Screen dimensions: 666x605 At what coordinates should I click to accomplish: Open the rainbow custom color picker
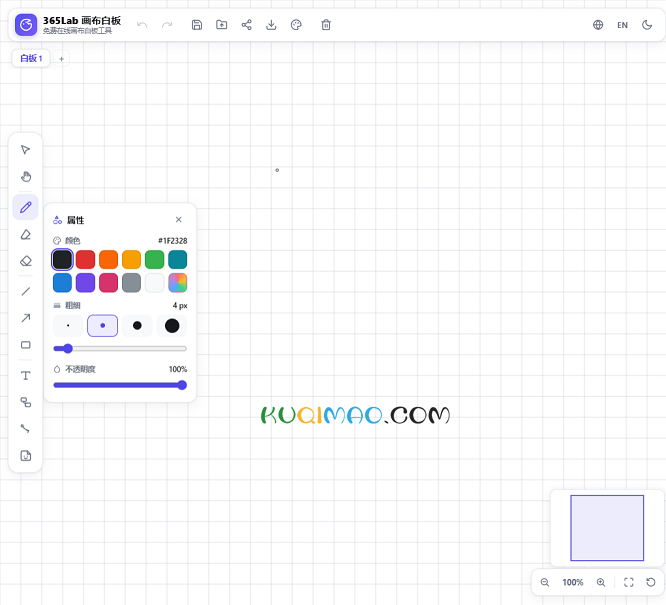[x=178, y=283]
